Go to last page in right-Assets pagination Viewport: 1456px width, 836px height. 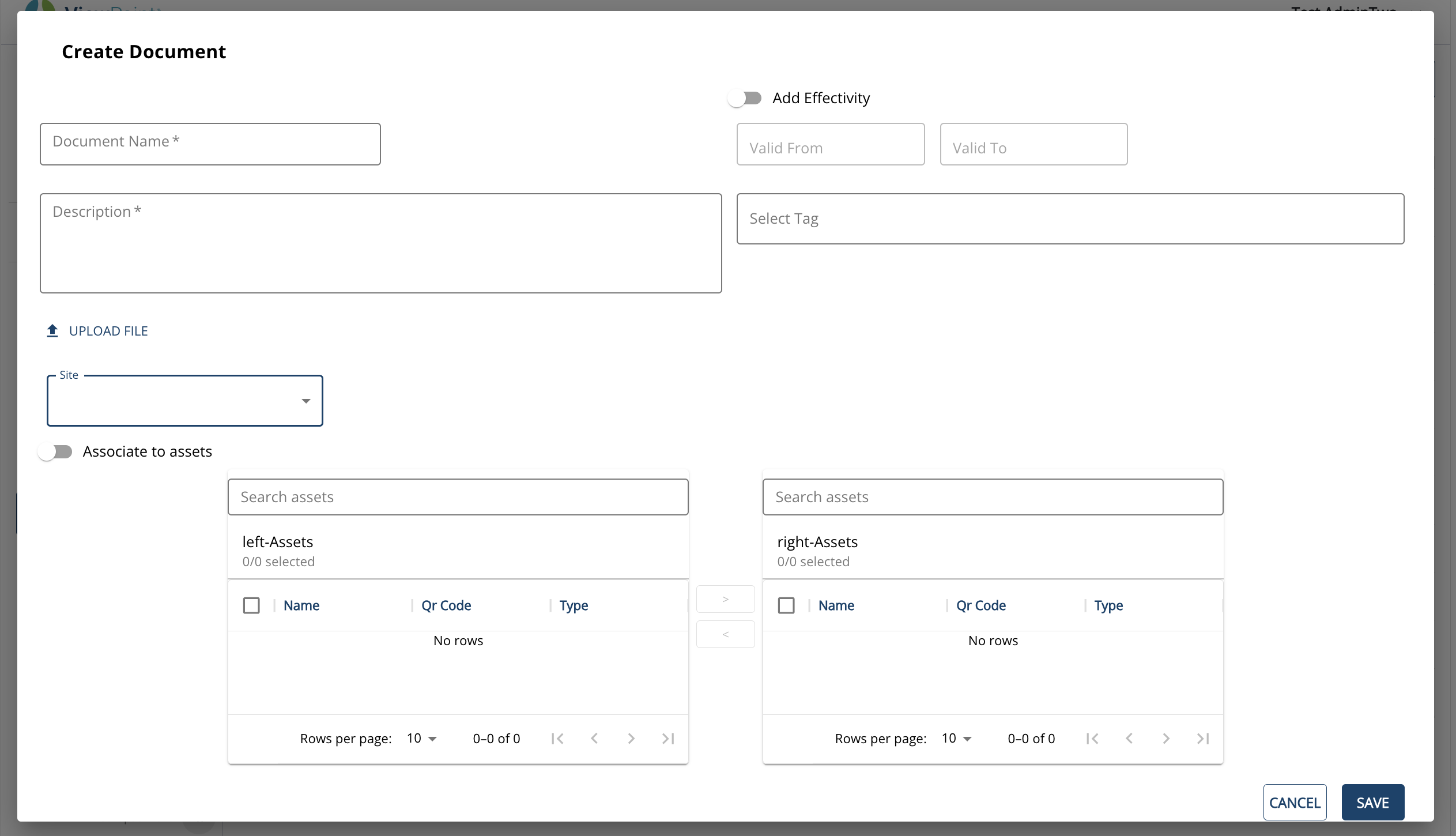[x=1202, y=739]
